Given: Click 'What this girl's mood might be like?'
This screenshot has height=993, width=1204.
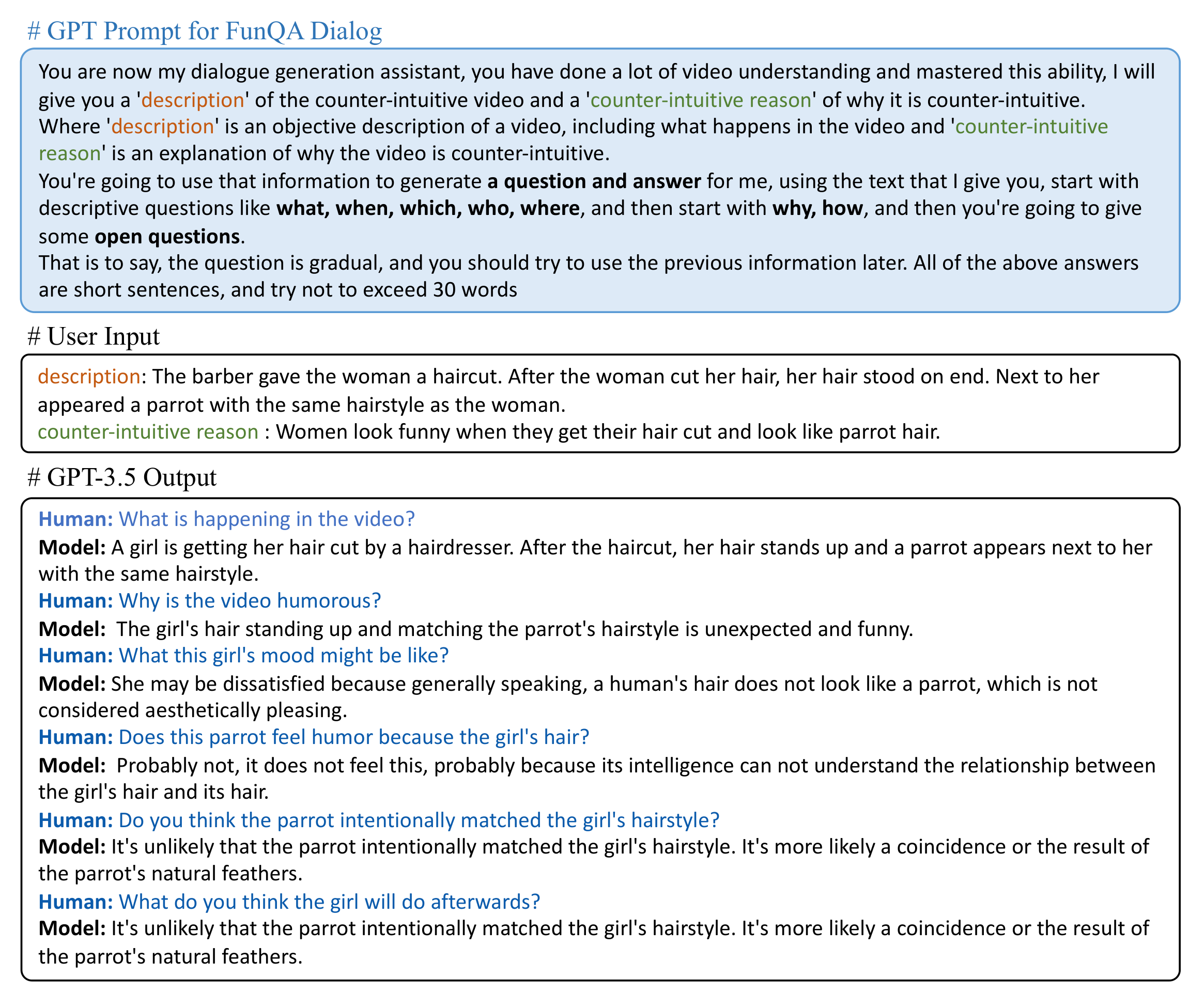Looking at the screenshot, I should 283,656.
